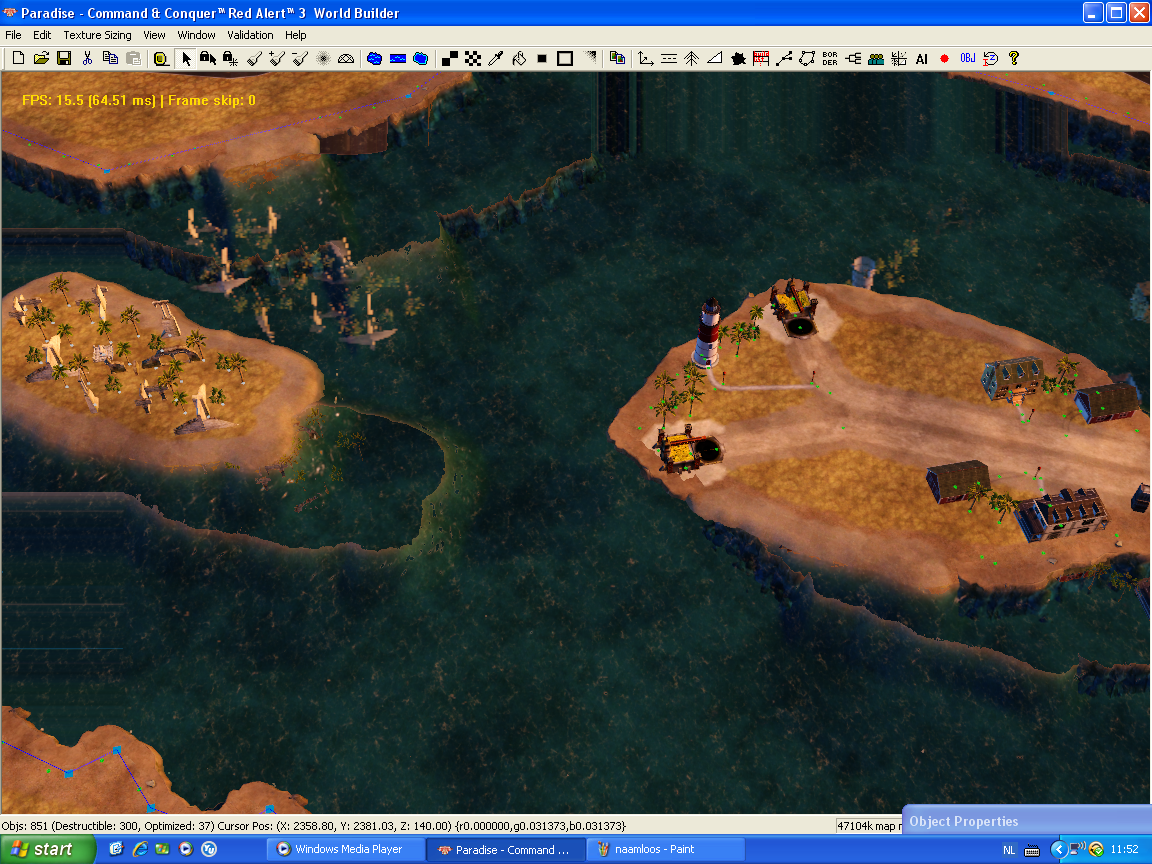
Task: Open the Help menu
Action: [x=295, y=35]
